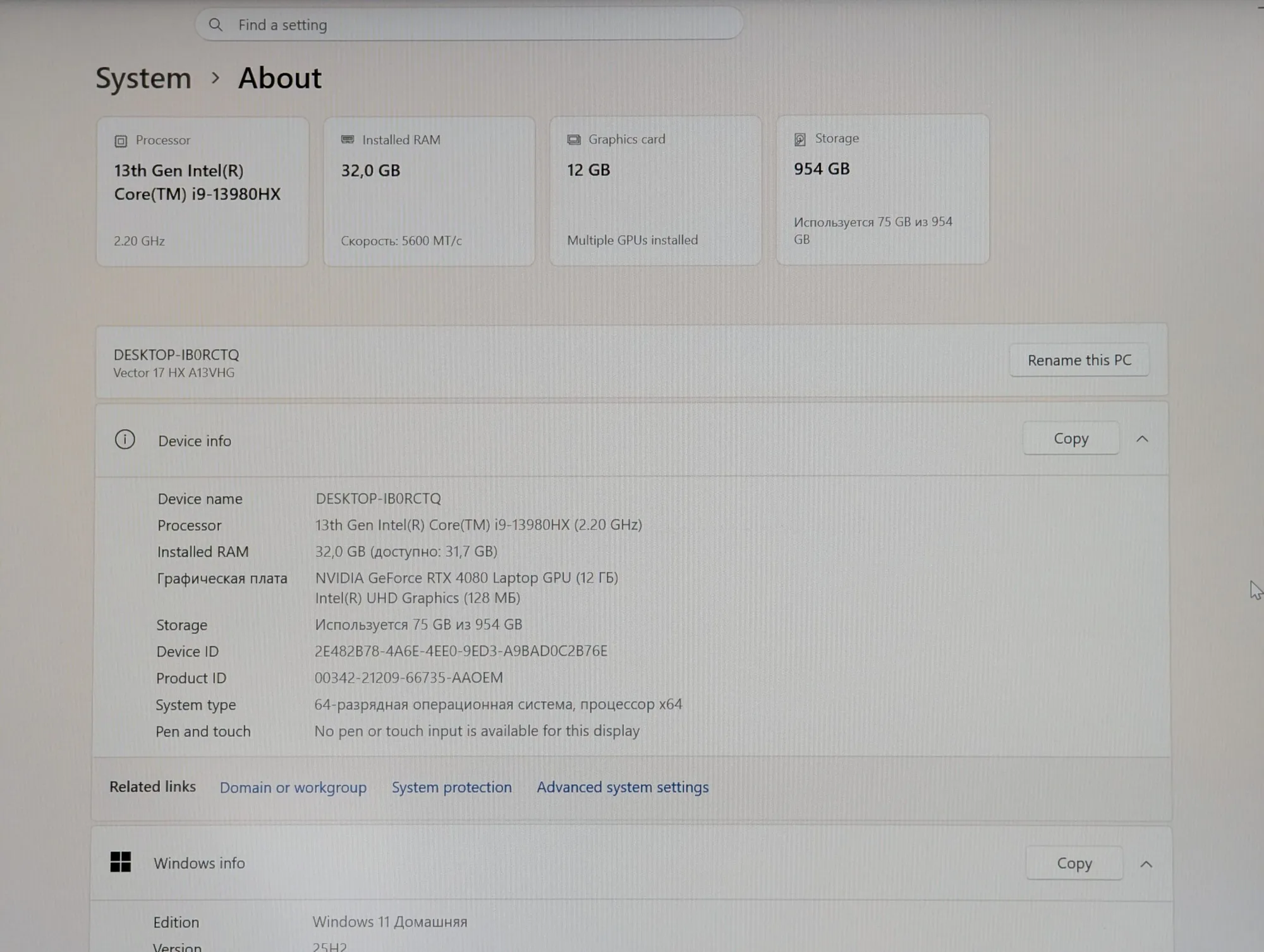Click the Graphics card icon
This screenshot has width=1264, height=952.
(x=574, y=140)
